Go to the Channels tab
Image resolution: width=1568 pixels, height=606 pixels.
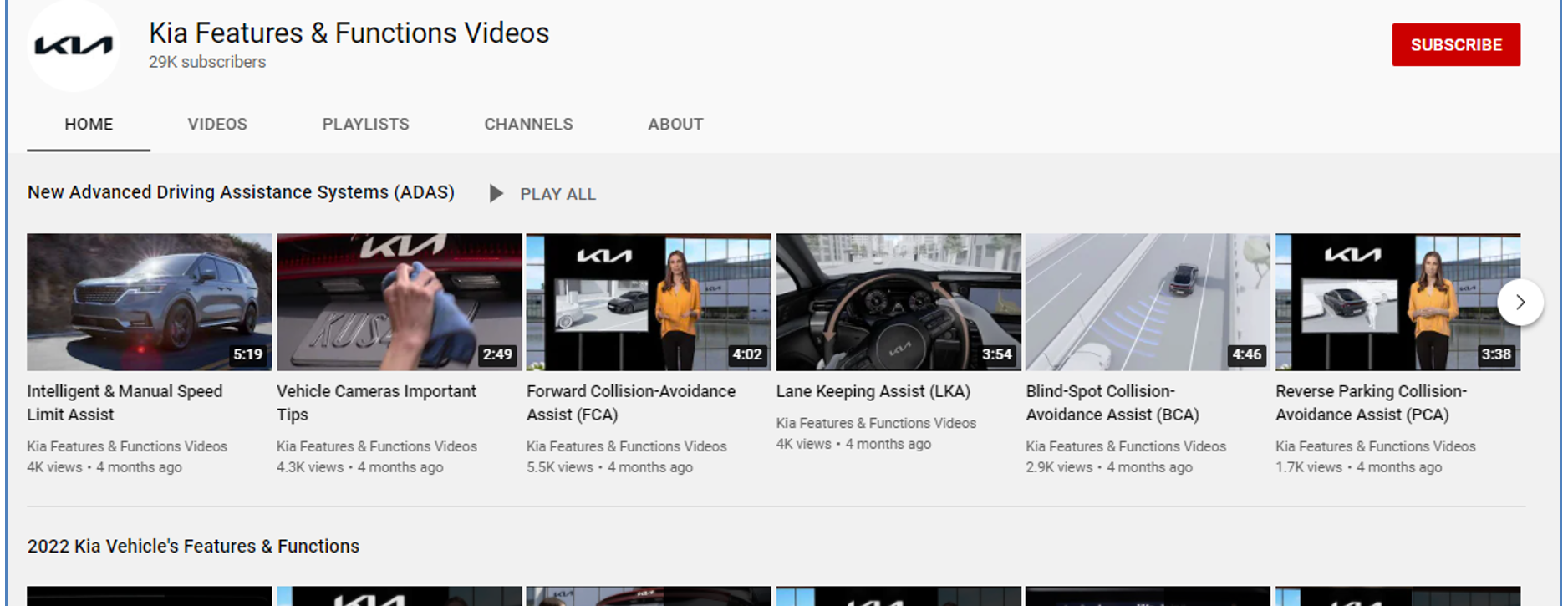tap(528, 124)
